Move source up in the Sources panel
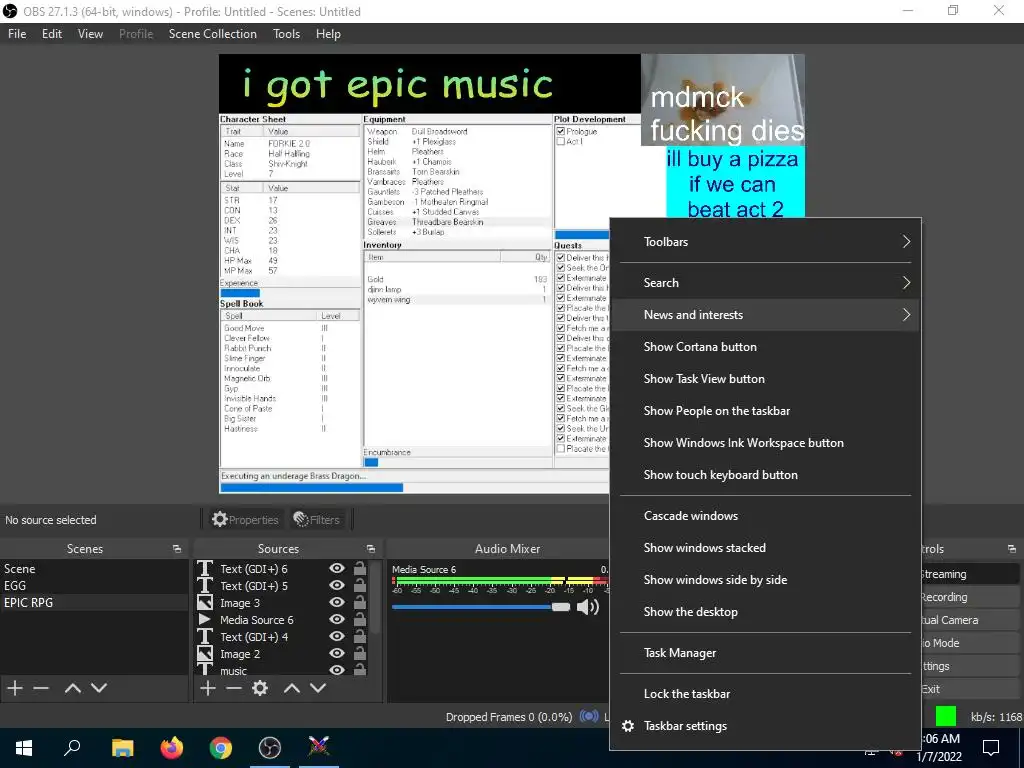Image resolution: width=1024 pixels, height=768 pixels. tap(292, 688)
